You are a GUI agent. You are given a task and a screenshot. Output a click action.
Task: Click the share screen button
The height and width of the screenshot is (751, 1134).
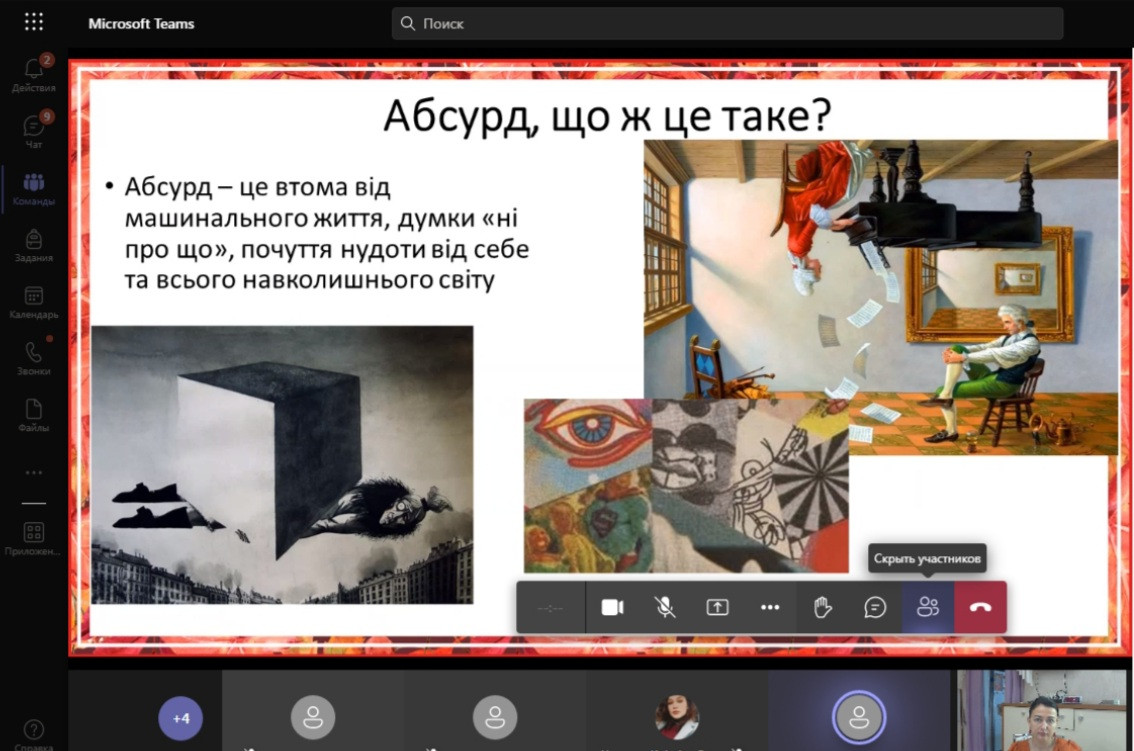(717, 607)
